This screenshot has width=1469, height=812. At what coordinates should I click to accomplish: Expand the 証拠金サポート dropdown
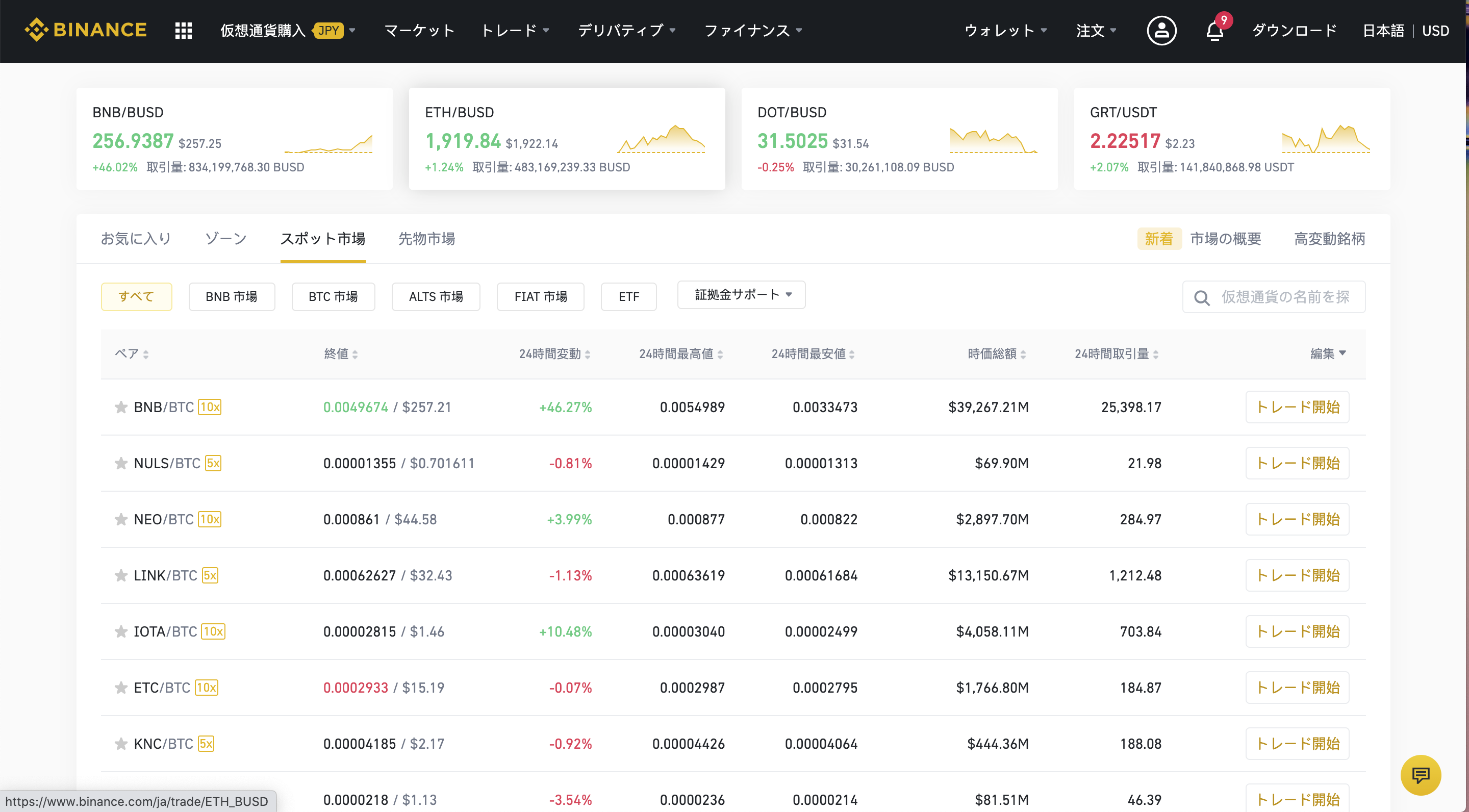click(741, 295)
